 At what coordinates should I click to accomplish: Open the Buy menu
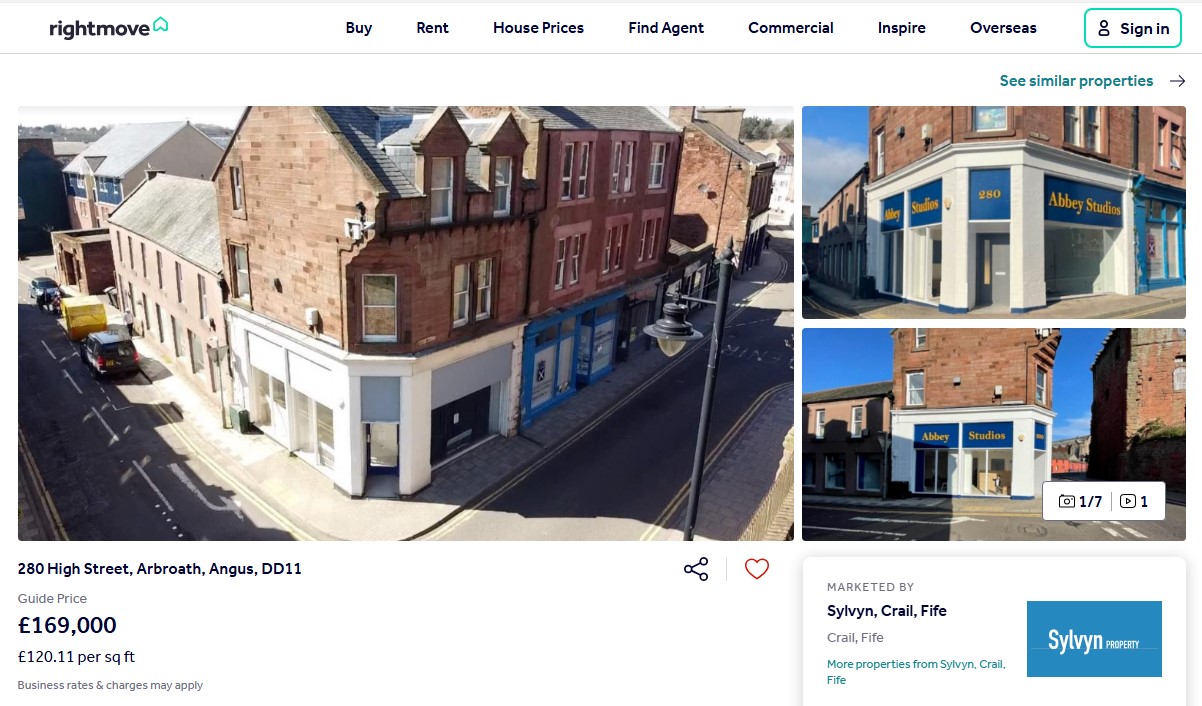[x=359, y=28]
